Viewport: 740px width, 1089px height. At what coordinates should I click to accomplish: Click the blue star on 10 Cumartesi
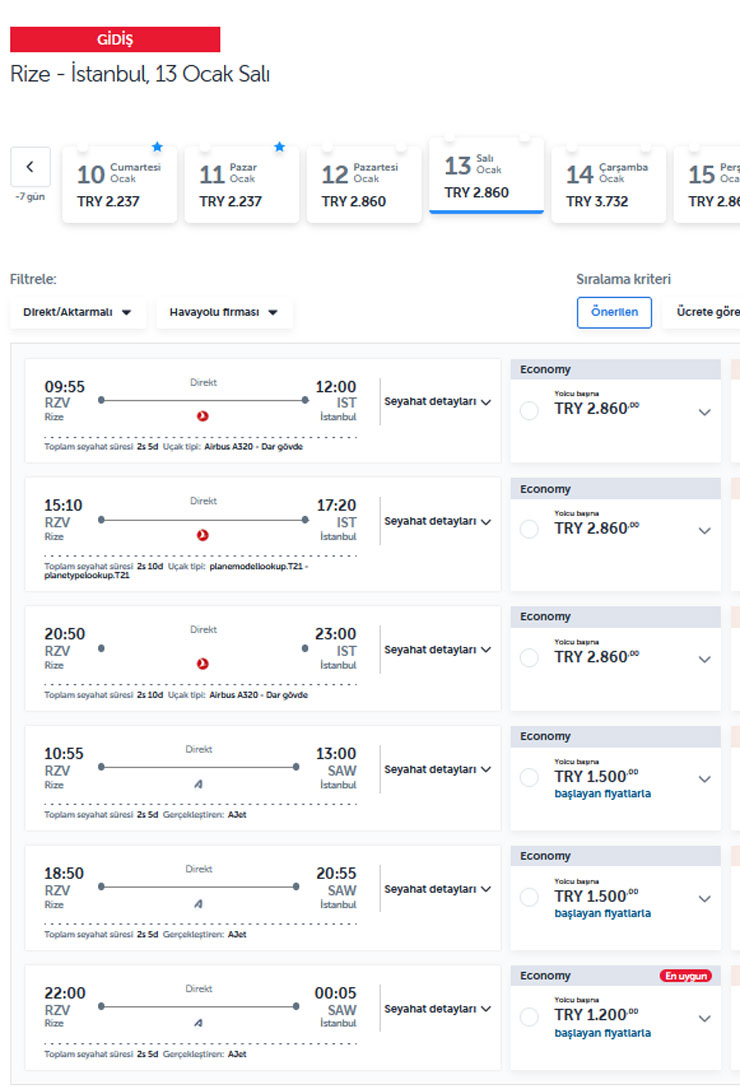click(x=157, y=147)
